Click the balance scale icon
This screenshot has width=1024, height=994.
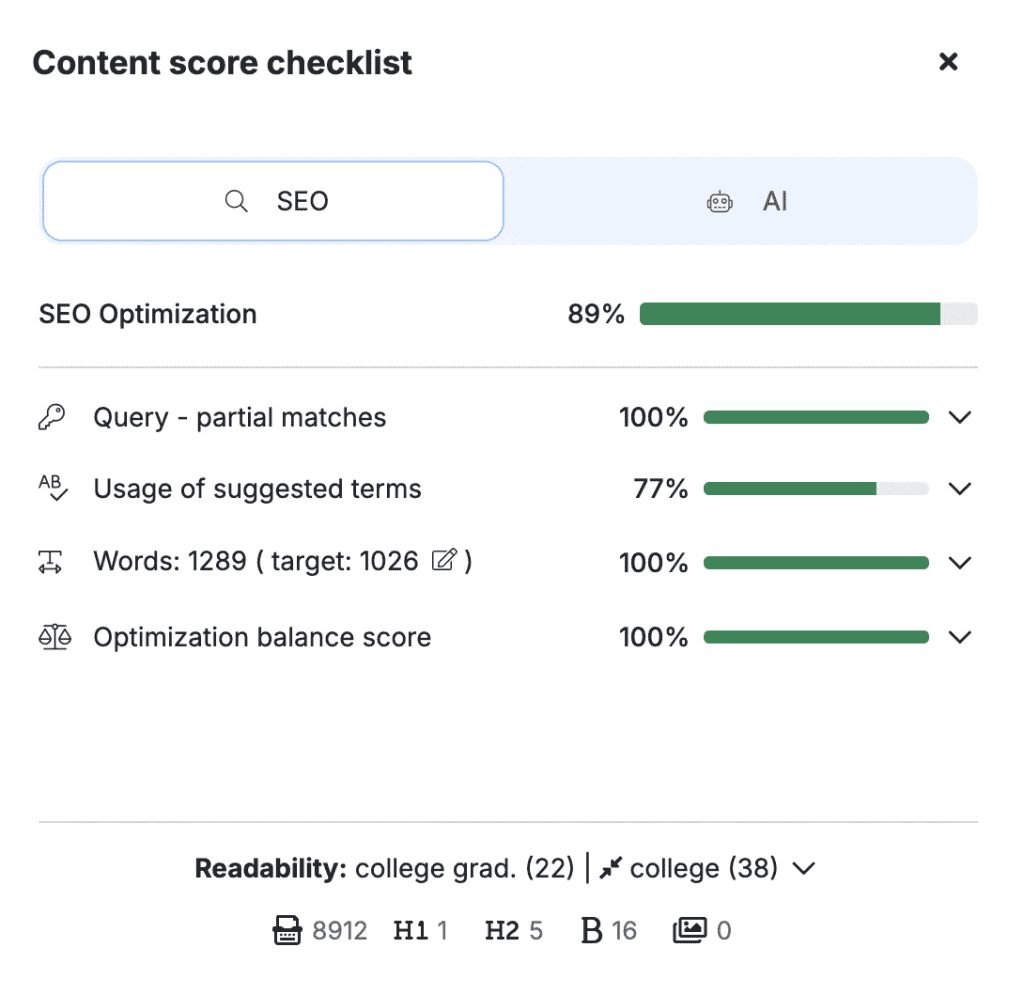53,637
